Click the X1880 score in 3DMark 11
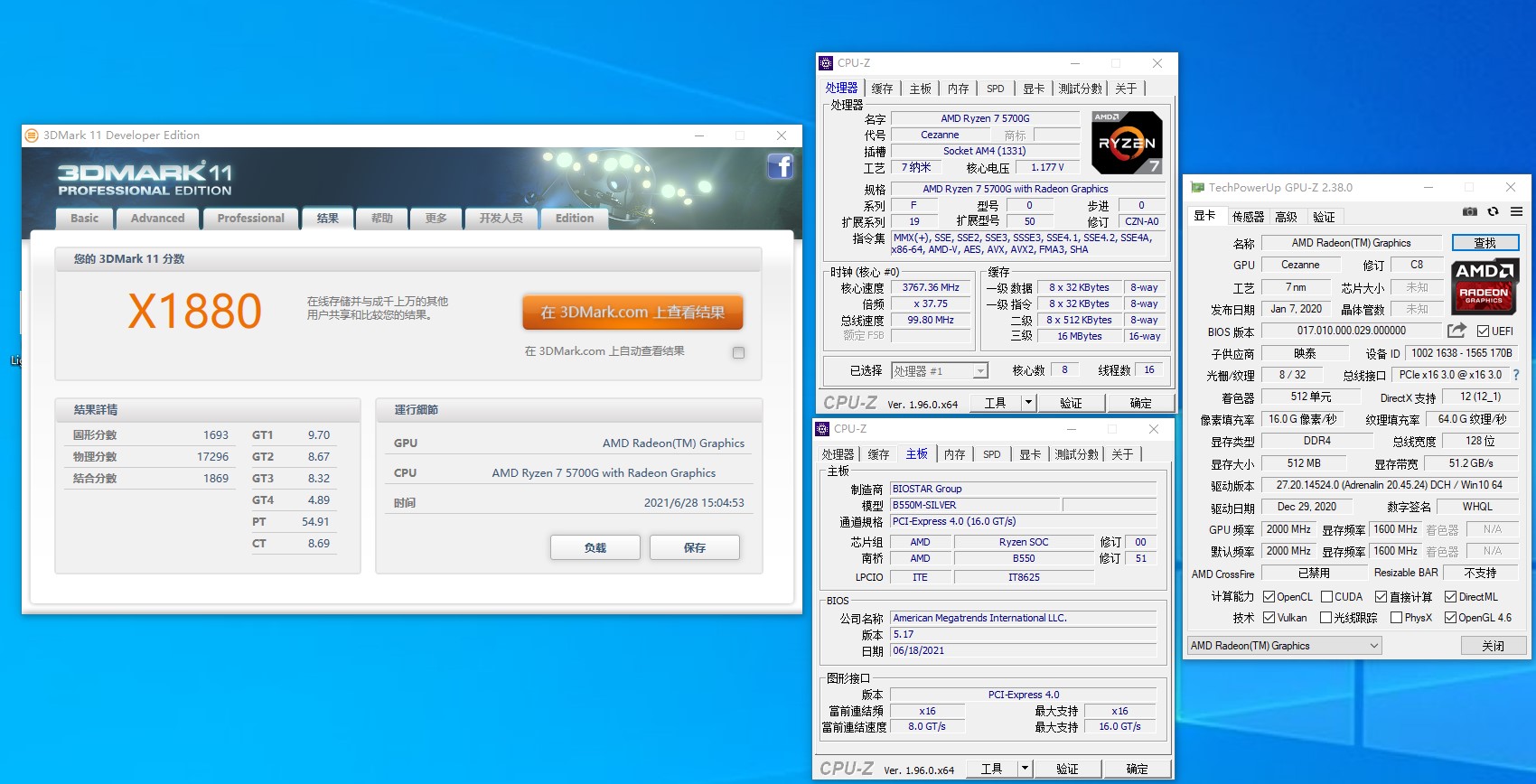This screenshot has height=784, width=1536. coord(194,312)
